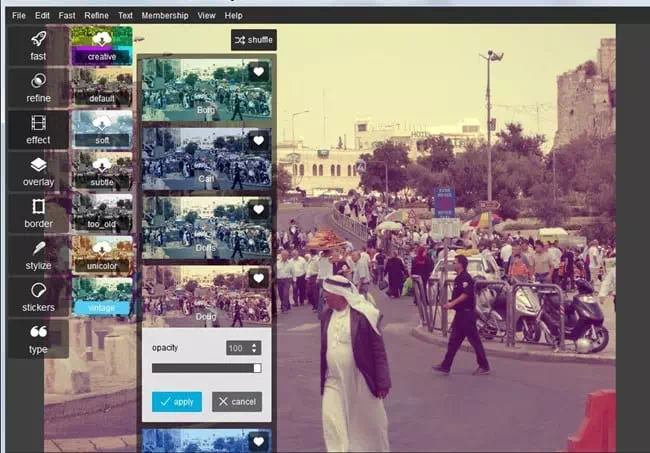Viewport: 650px width, 453px height.
Task: Favorite the Borg effect with its heart
Action: point(258,72)
